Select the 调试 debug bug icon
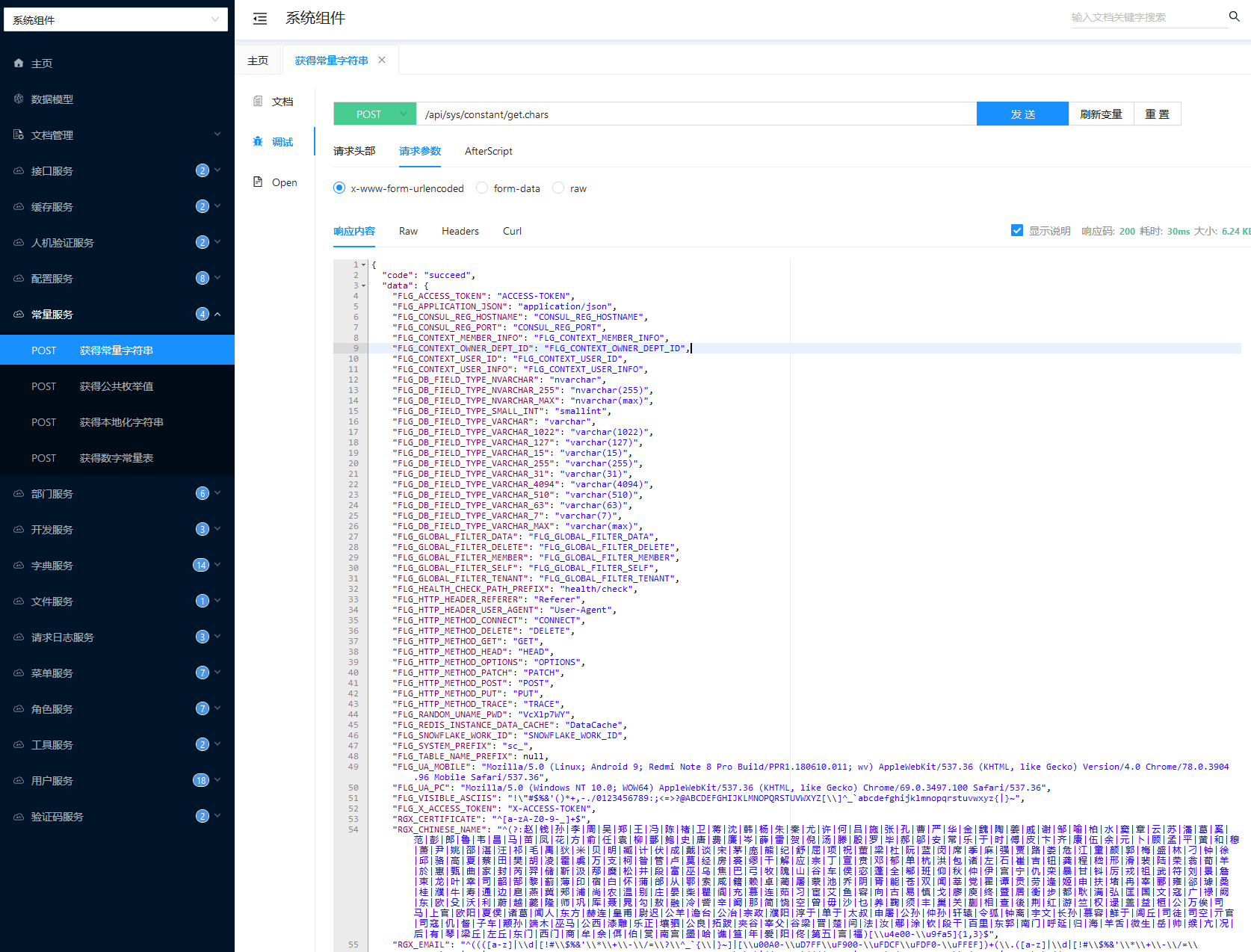1251x952 pixels. (258, 142)
